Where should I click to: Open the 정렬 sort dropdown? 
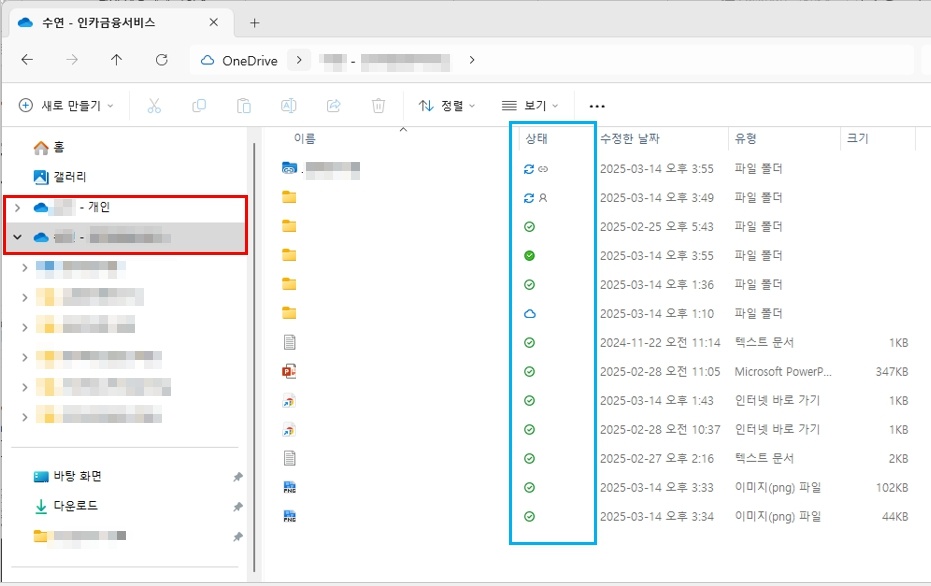446,106
